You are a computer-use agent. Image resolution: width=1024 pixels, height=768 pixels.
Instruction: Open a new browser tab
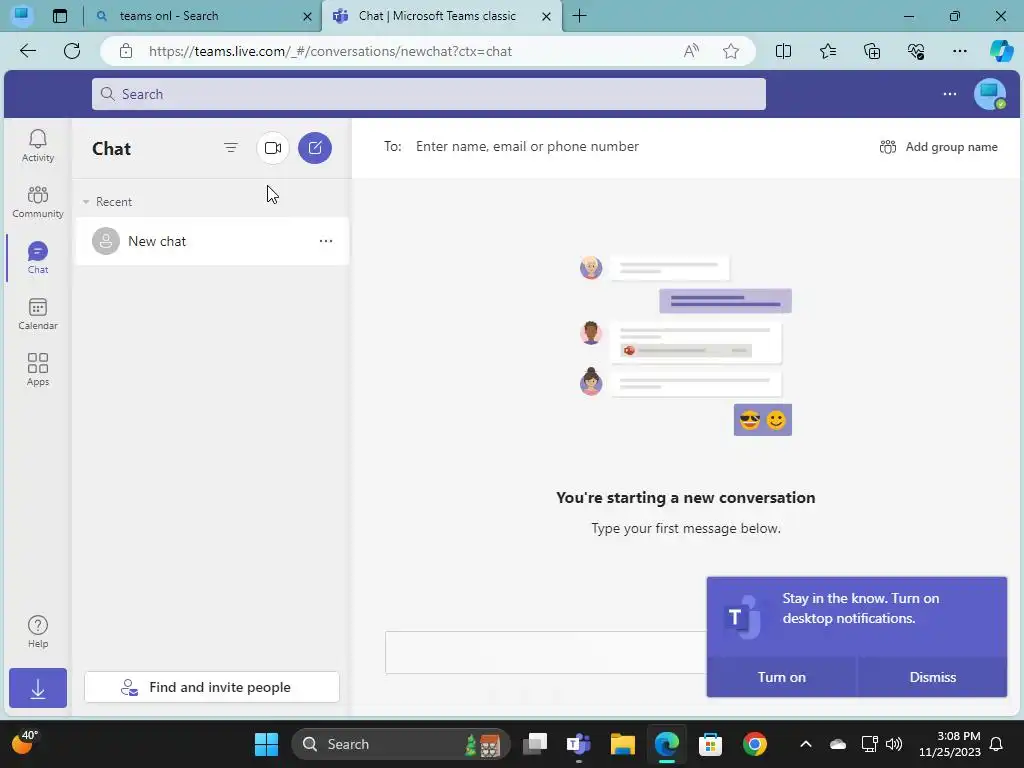[579, 16]
